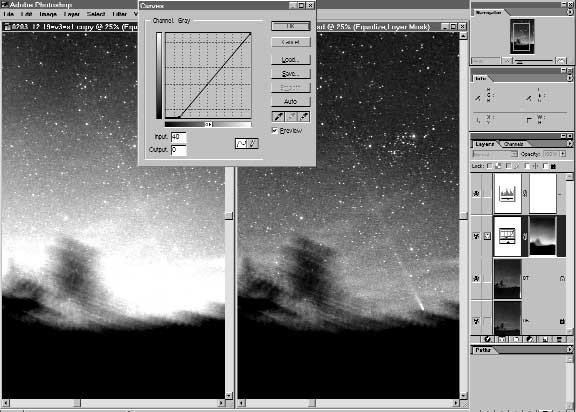Open the layer blend mode dropdown
Image resolution: width=576 pixels, height=412 pixels.
[495, 154]
